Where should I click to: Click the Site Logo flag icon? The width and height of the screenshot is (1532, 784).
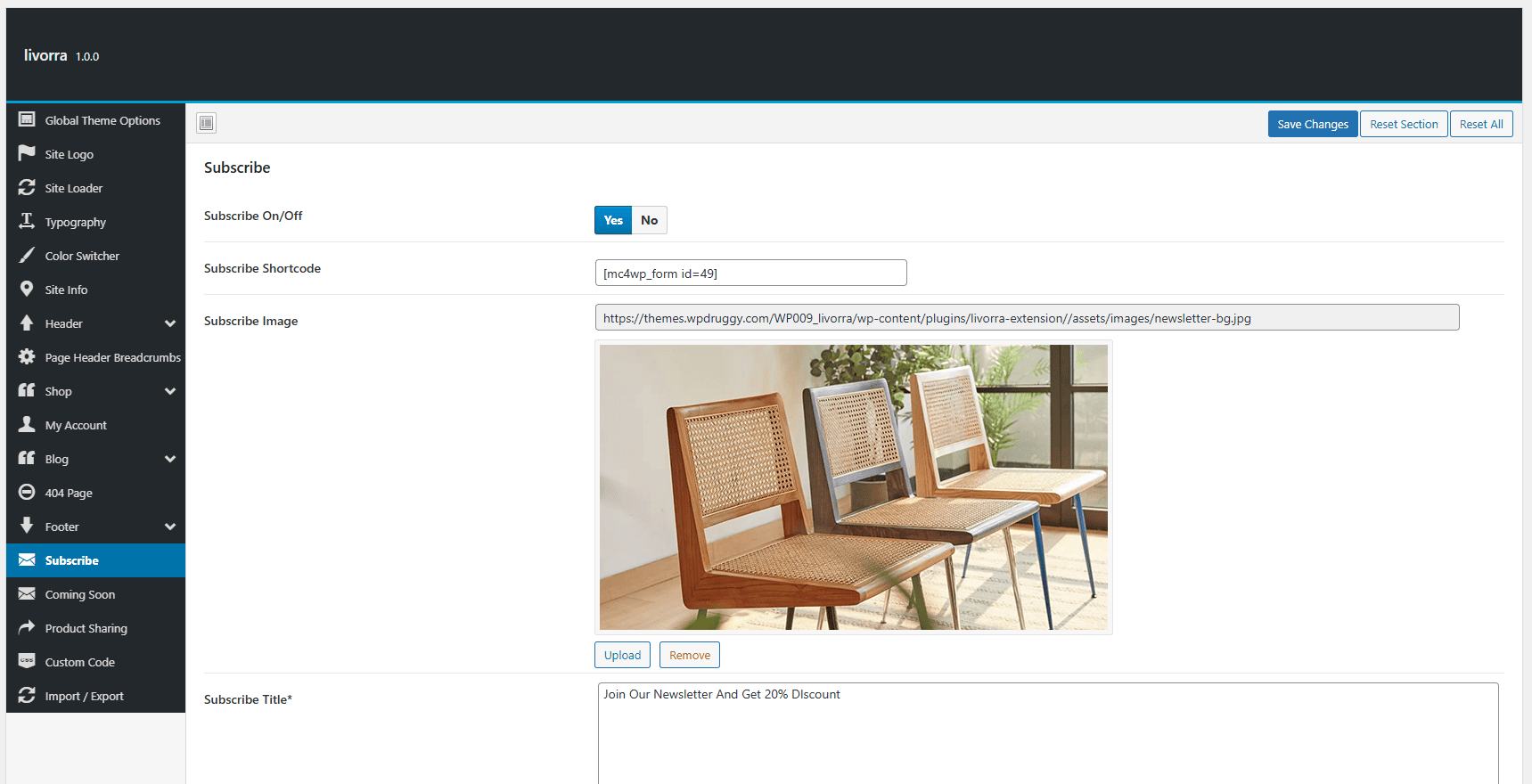(x=27, y=153)
